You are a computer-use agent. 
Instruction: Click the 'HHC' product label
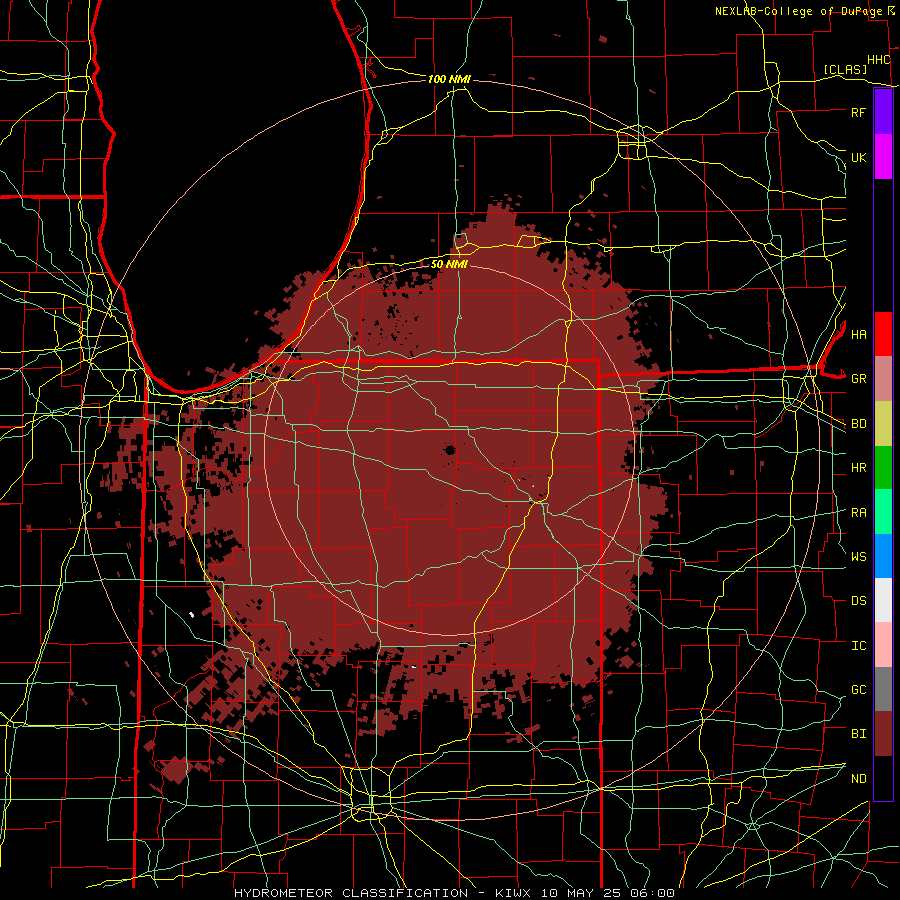pos(878,60)
